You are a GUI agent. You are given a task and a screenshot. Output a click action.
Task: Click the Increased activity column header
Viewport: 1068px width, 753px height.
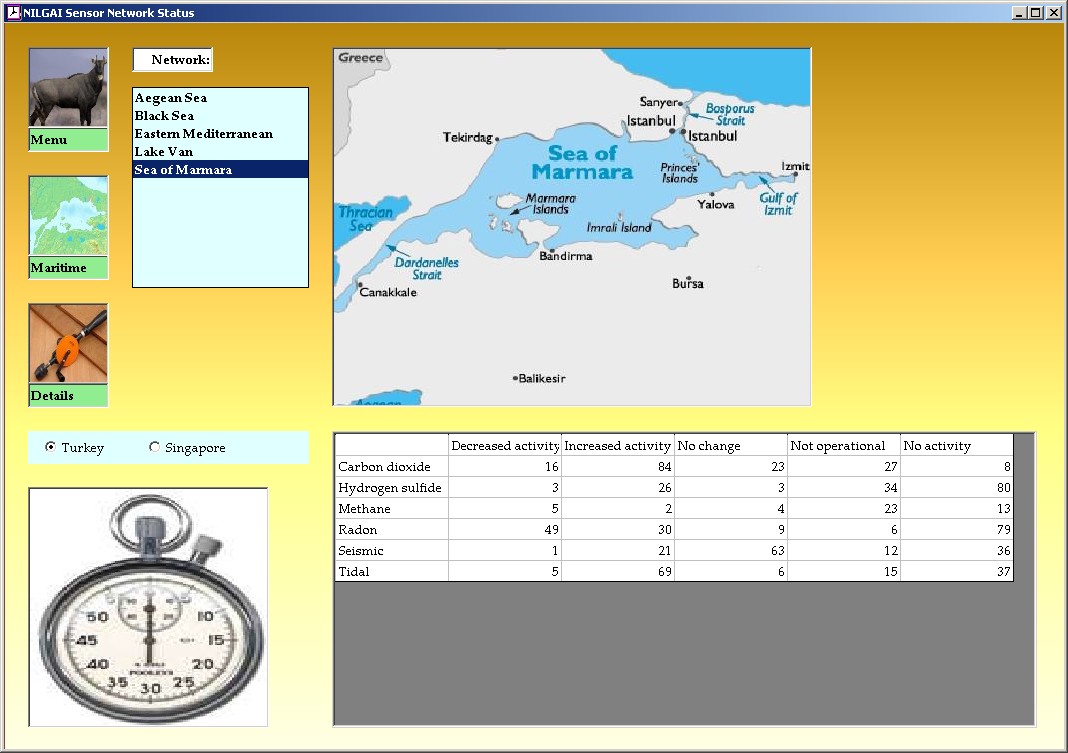click(617, 446)
